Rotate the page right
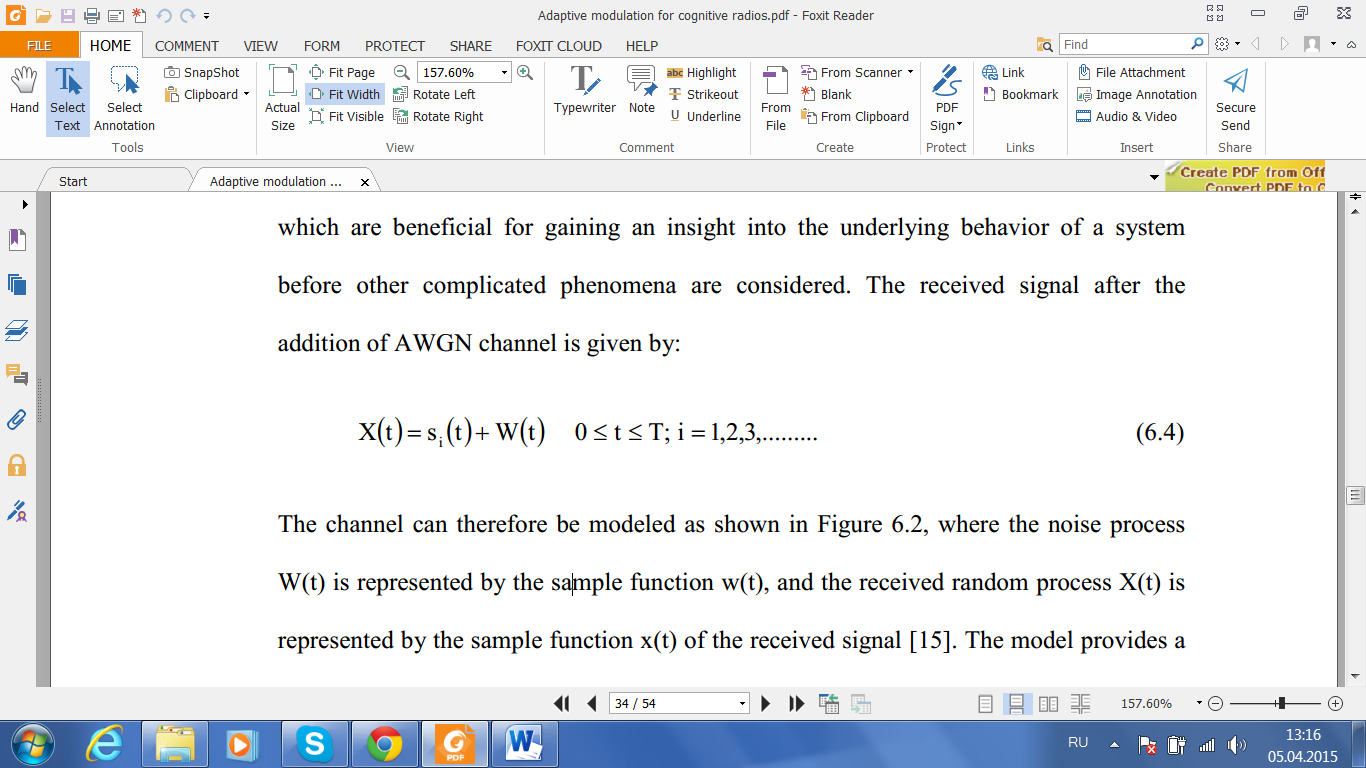 (x=438, y=116)
